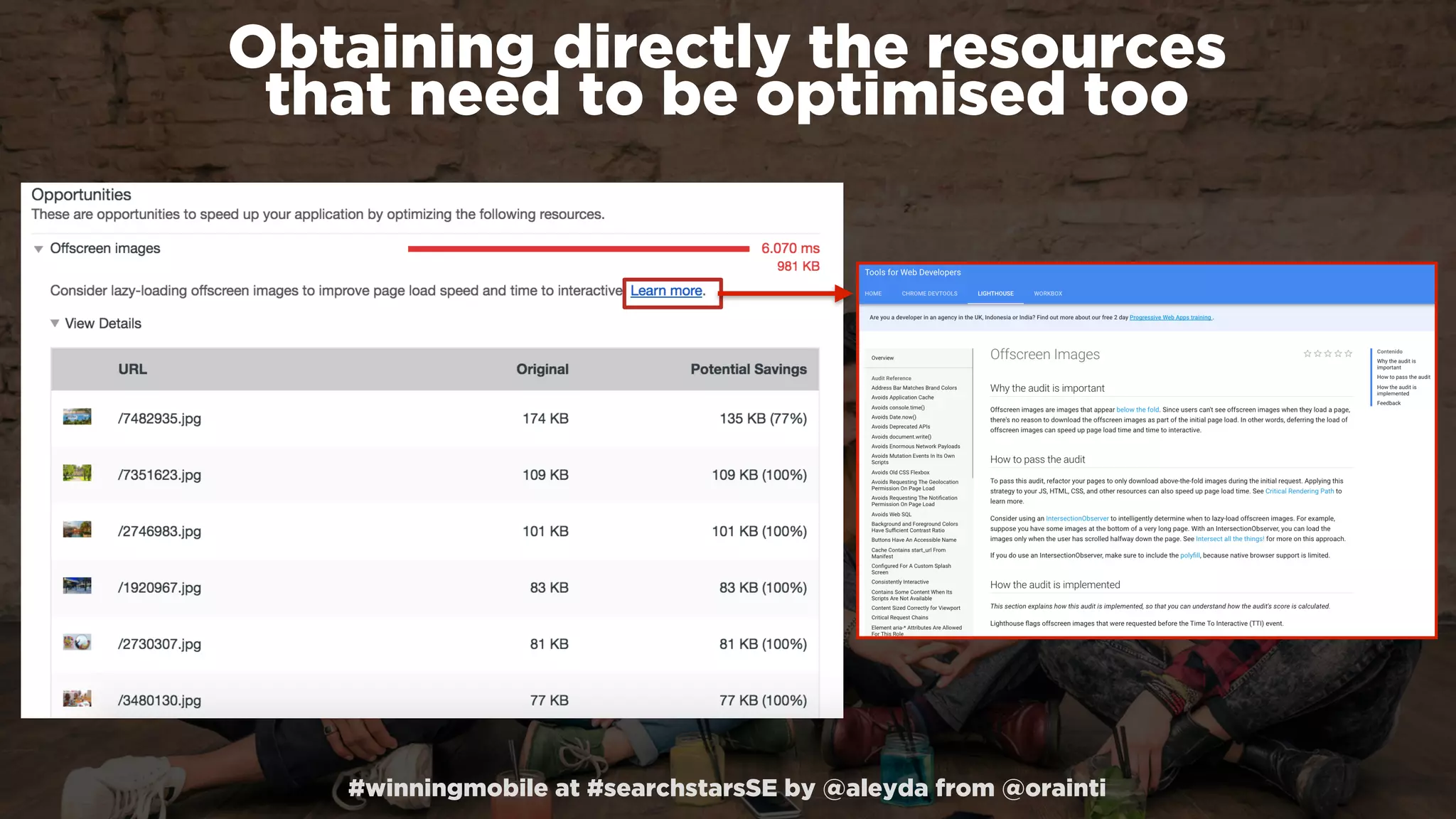Open Avoids Old CSS Flexbox audit
This screenshot has width=1456, height=819.
click(900, 472)
